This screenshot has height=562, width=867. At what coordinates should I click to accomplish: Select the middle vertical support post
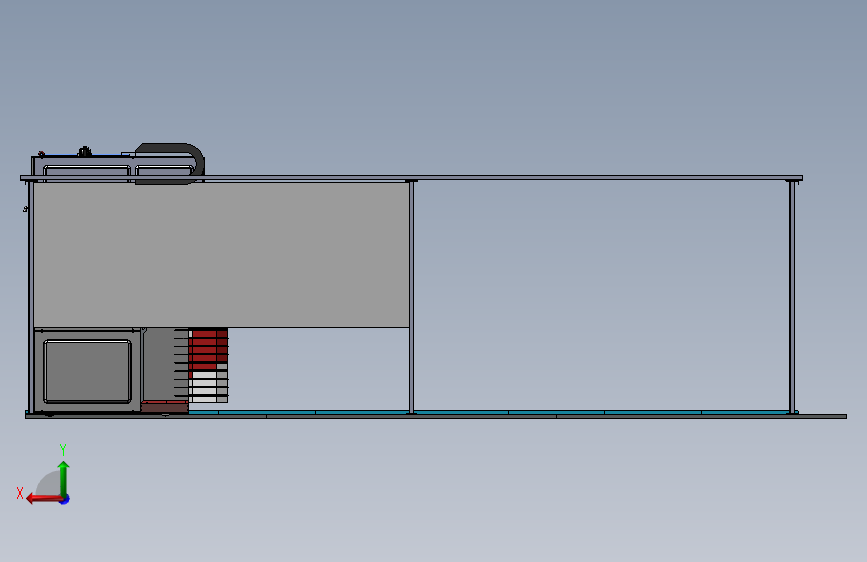tap(411, 296)
